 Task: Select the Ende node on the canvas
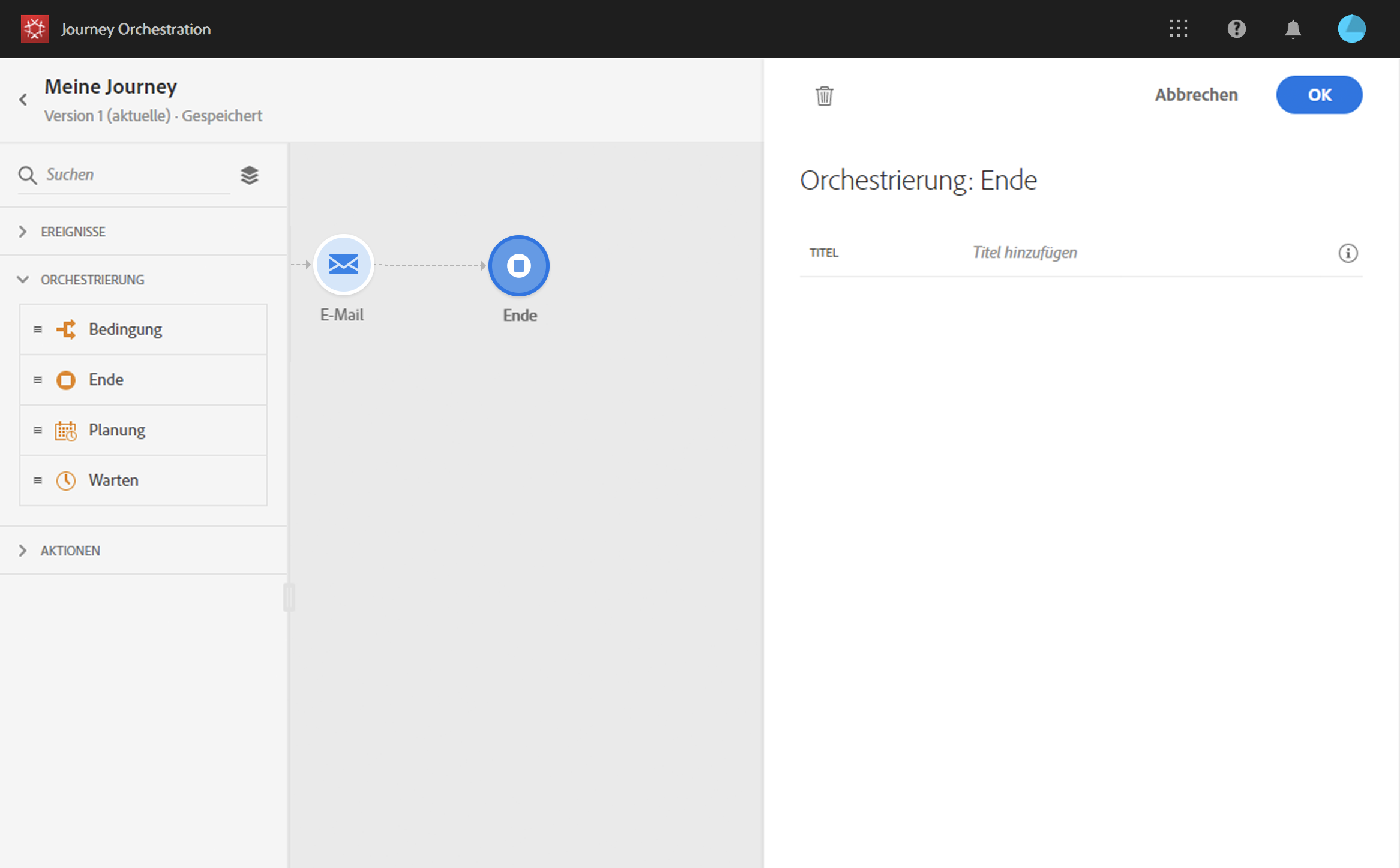[x=519, y=266]
